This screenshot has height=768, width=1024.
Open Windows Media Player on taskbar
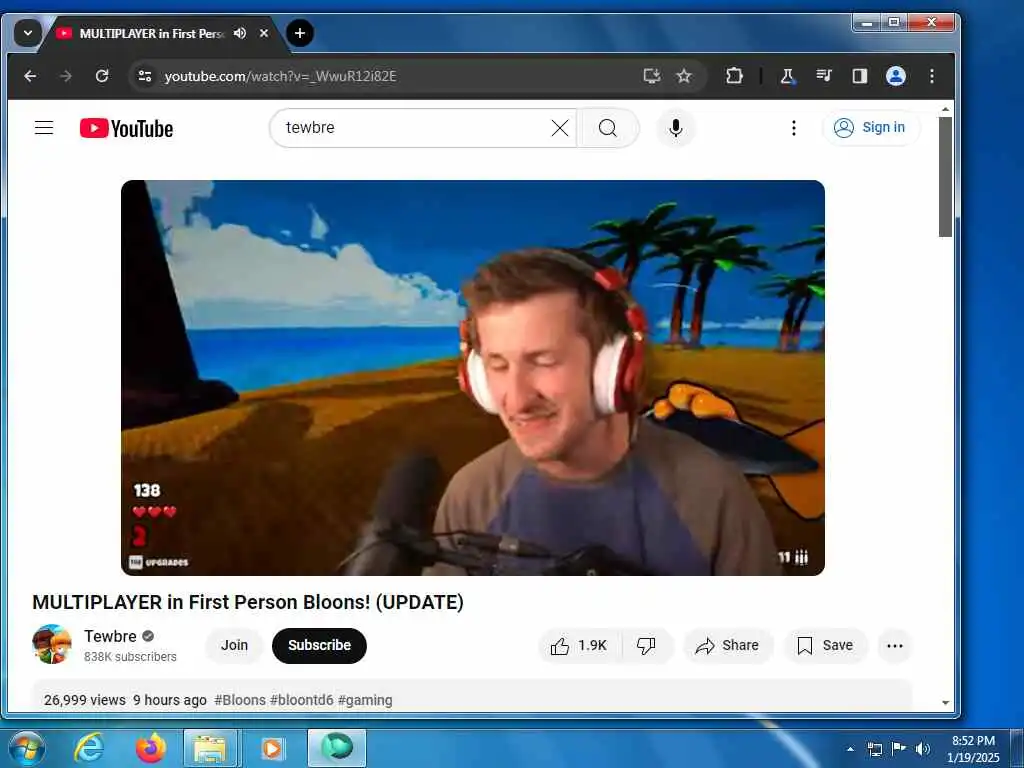point(272,748)
